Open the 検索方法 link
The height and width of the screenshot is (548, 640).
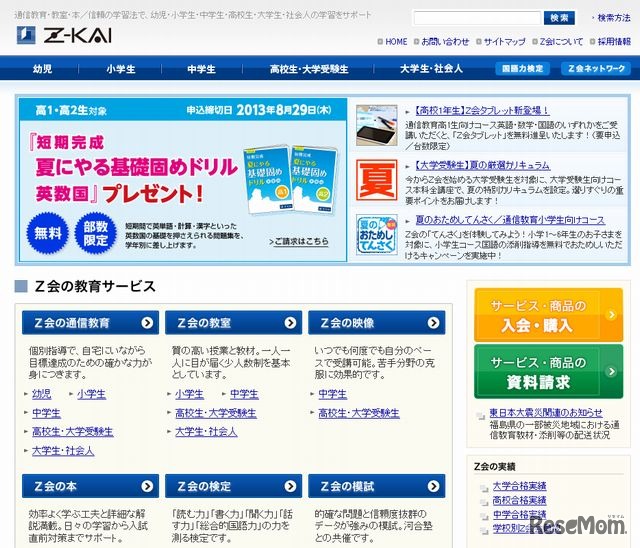click(613, 18)
